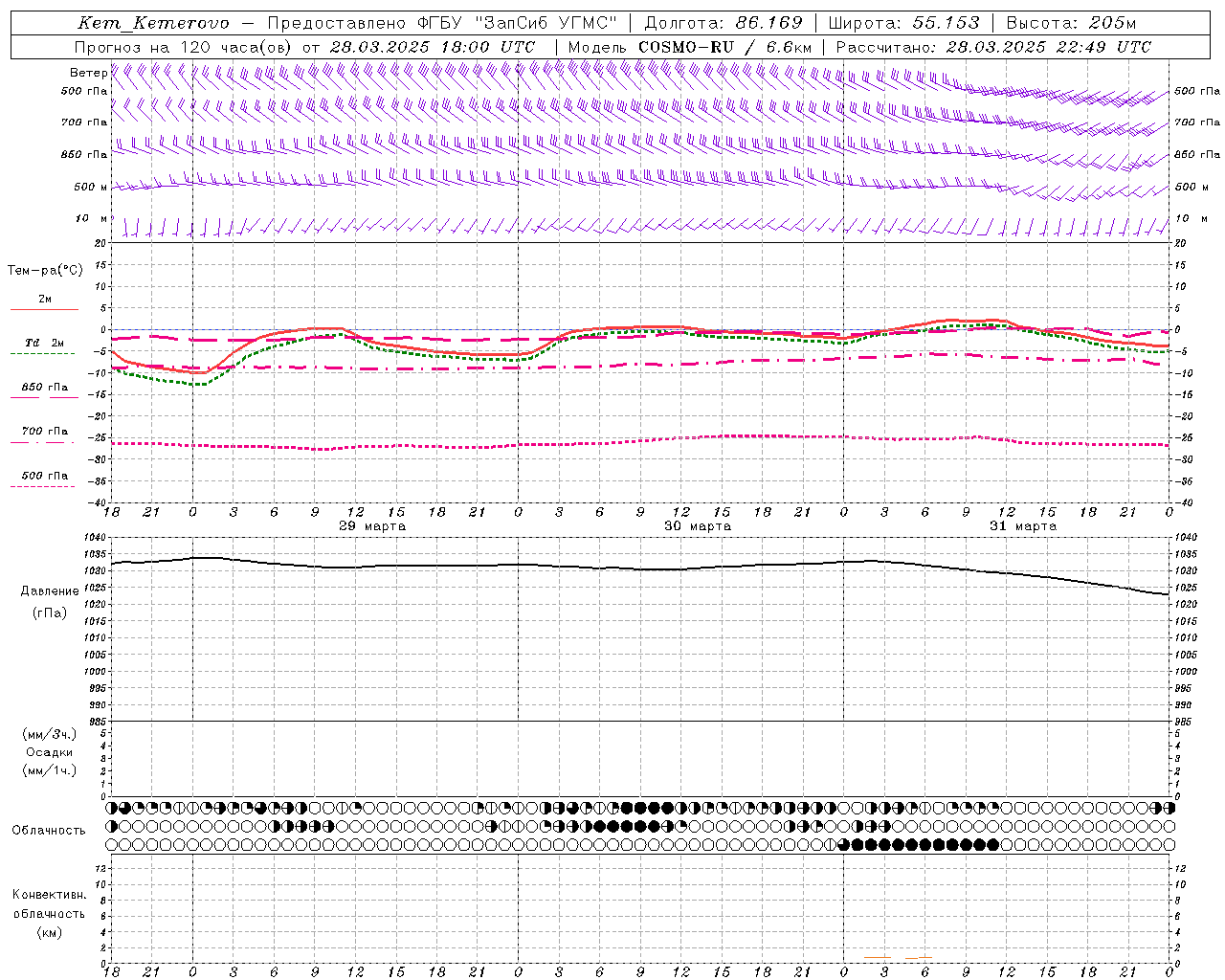This screenshot has height=980, width=1225.
Task: Click the model name COSMO-RU / 6.6км
Action: click(725, 47)
